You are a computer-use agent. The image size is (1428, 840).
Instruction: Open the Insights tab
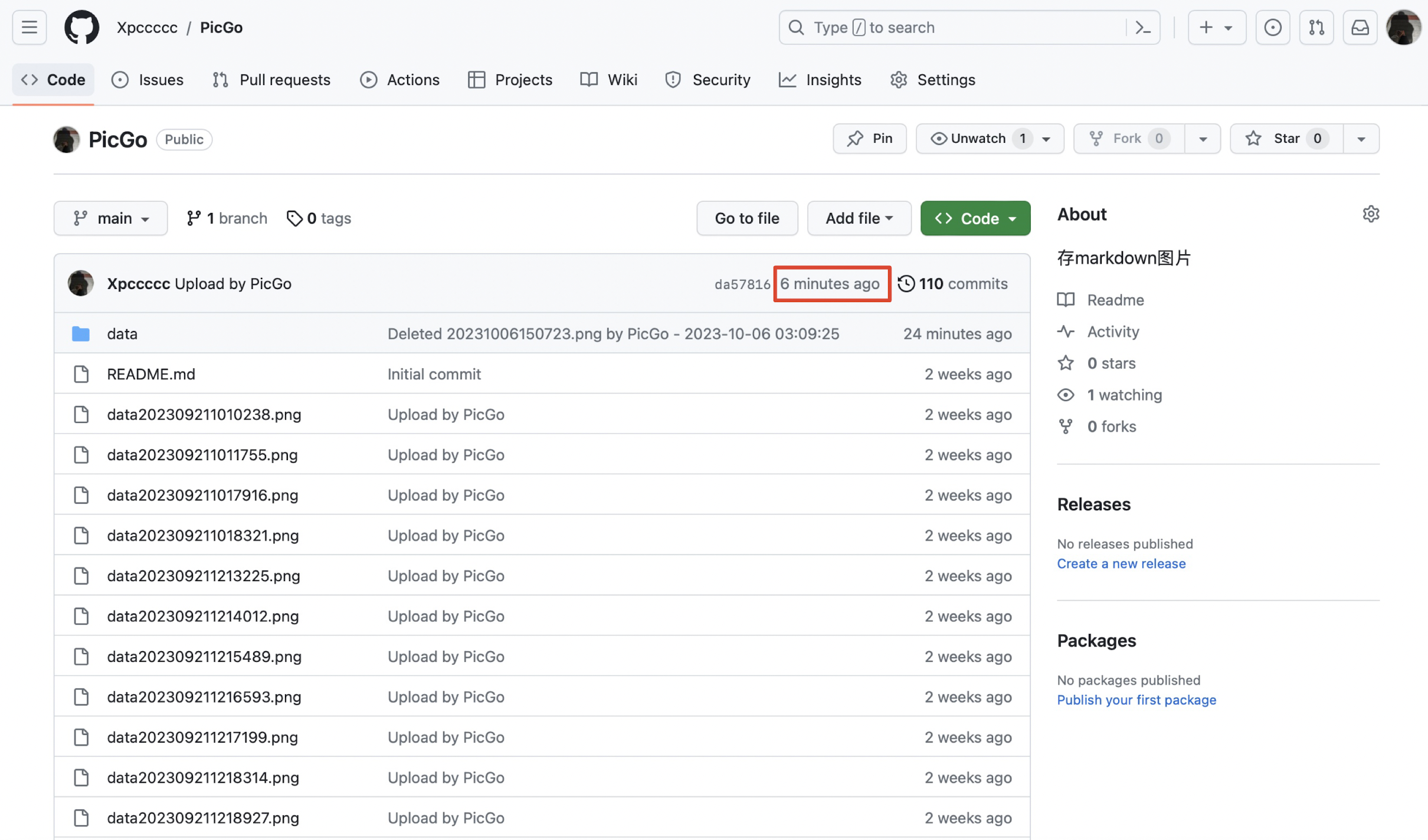(820, 80)
